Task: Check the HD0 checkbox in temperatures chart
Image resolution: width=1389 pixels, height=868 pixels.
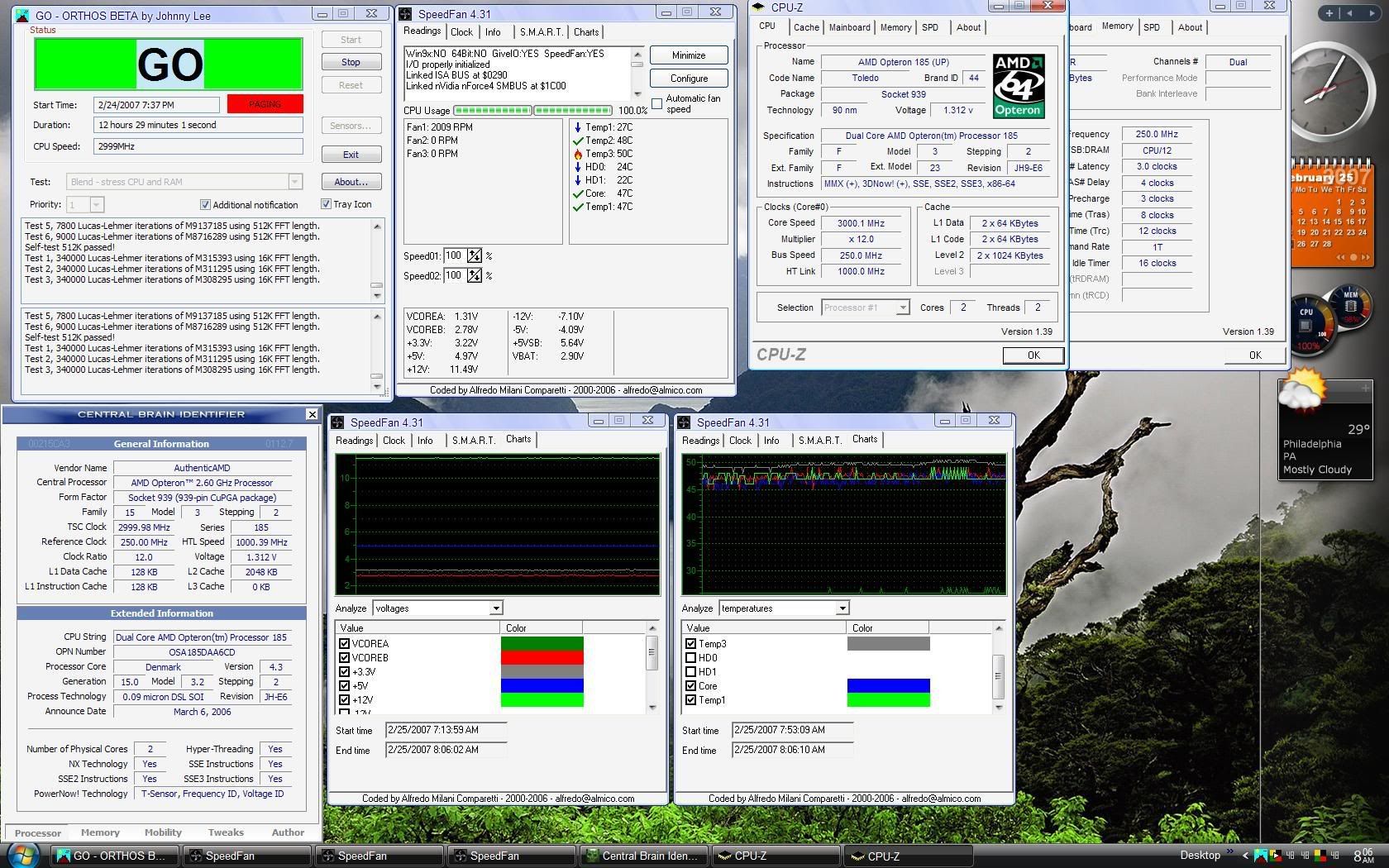Action: [x=690, y=658]
